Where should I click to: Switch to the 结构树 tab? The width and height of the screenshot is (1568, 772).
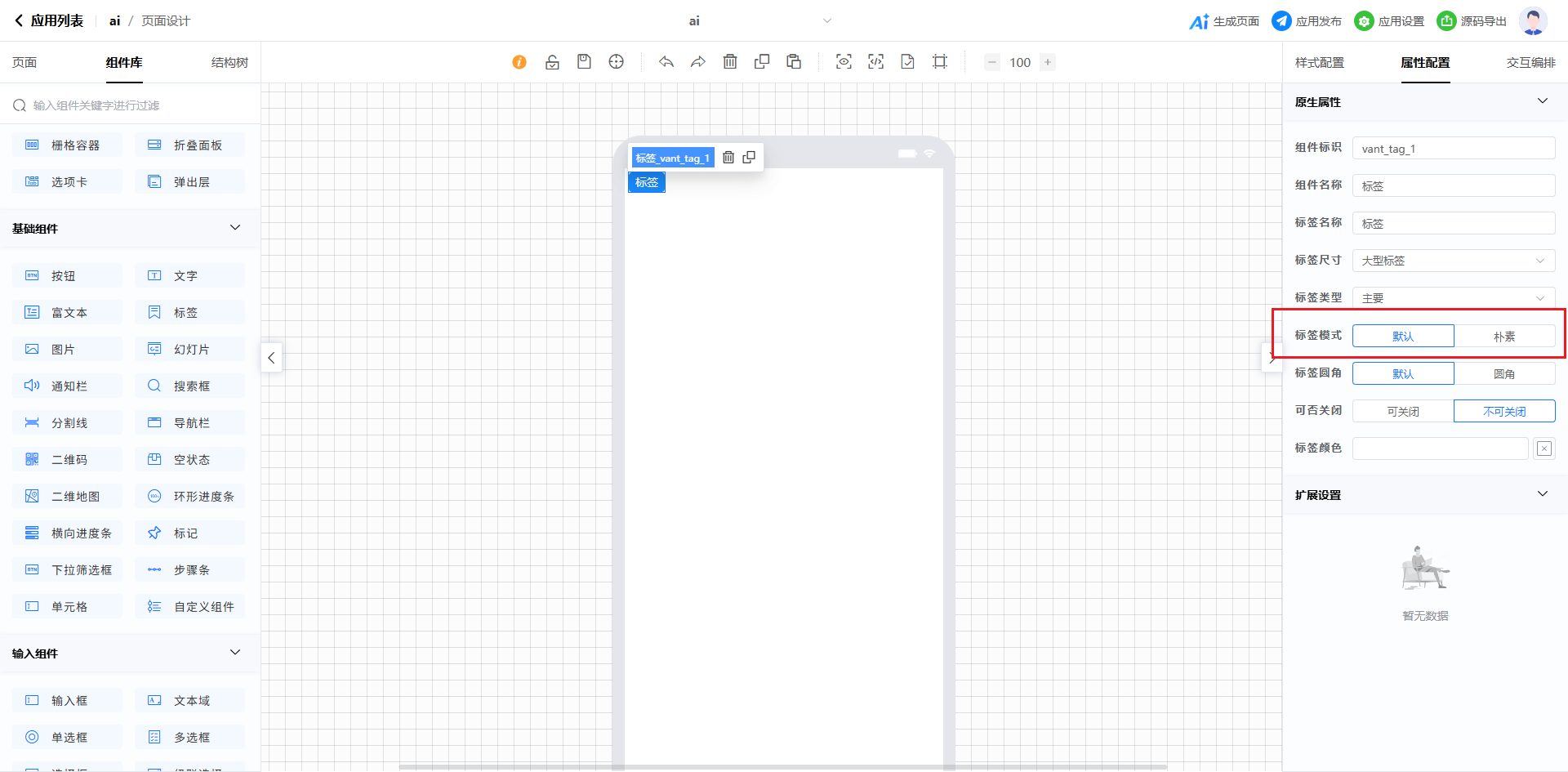(x=229, y=63)
